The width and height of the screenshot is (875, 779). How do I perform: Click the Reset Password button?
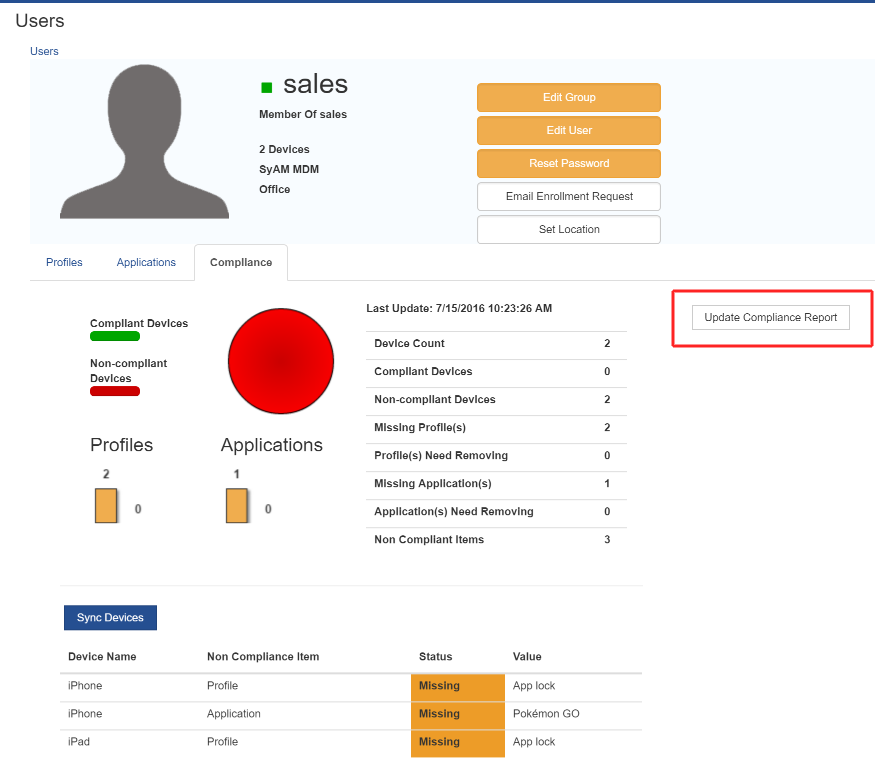point(568,163)
